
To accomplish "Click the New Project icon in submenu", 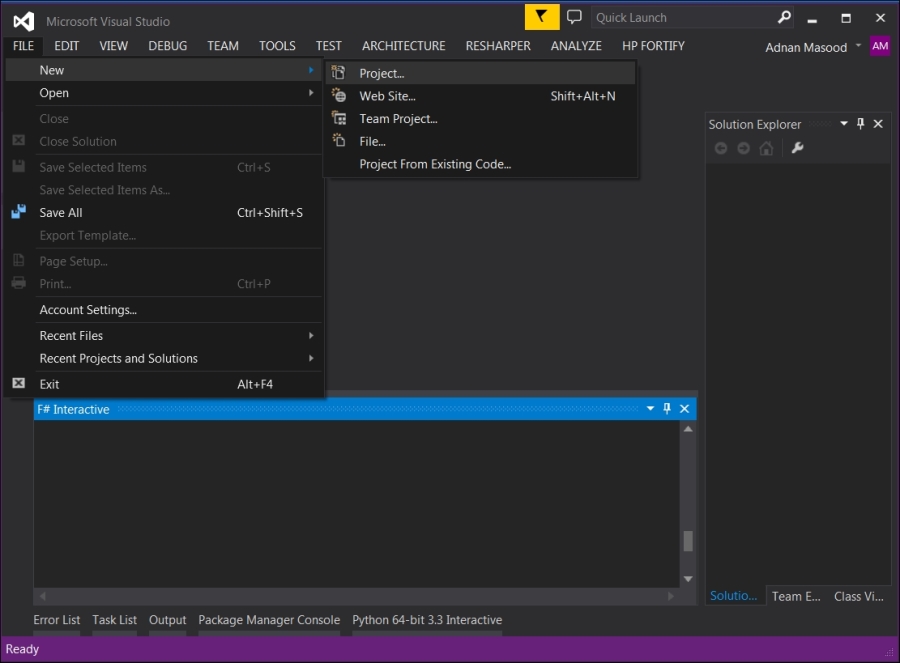I will [339, 72].
